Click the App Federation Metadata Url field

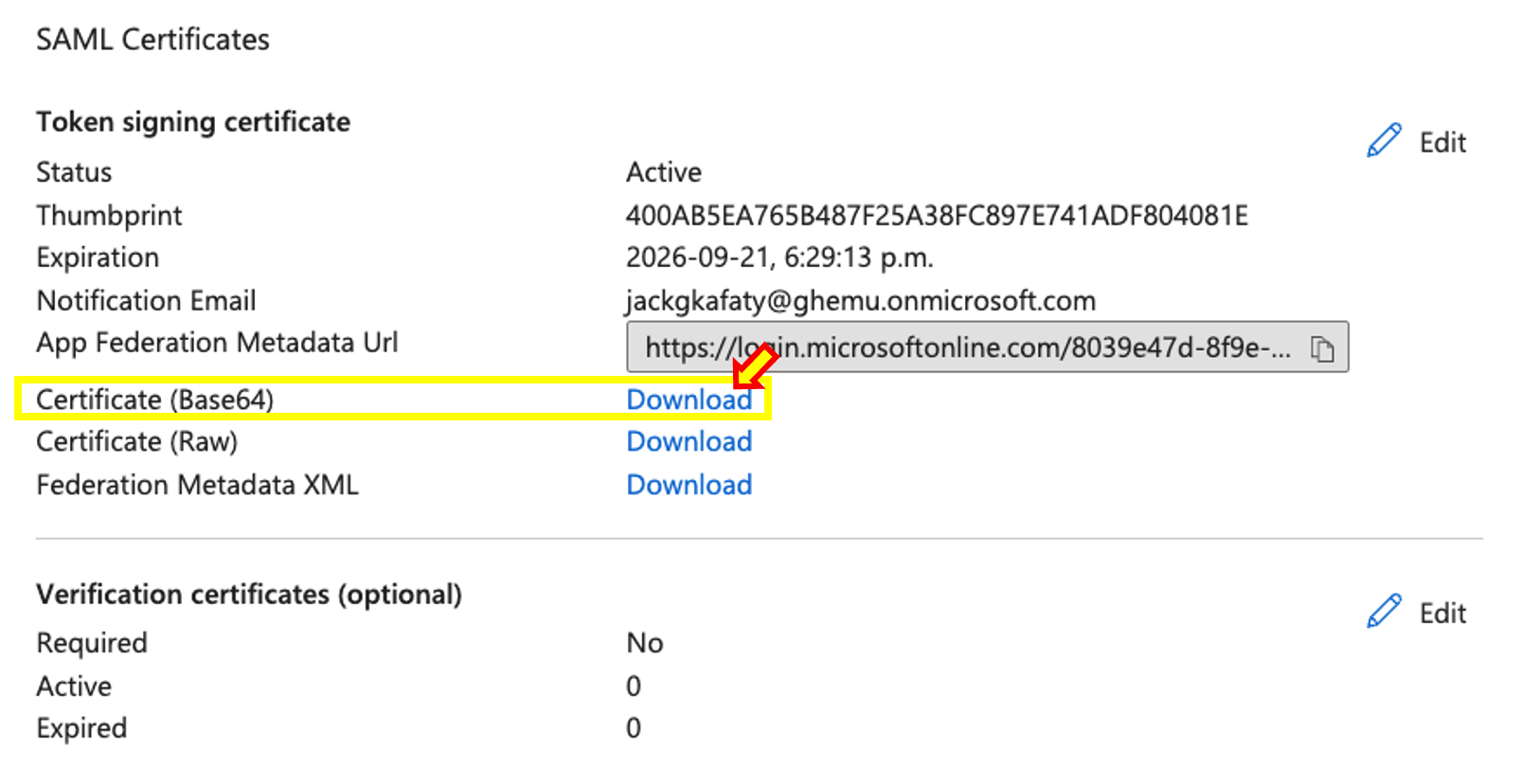[x=987, y=347]
